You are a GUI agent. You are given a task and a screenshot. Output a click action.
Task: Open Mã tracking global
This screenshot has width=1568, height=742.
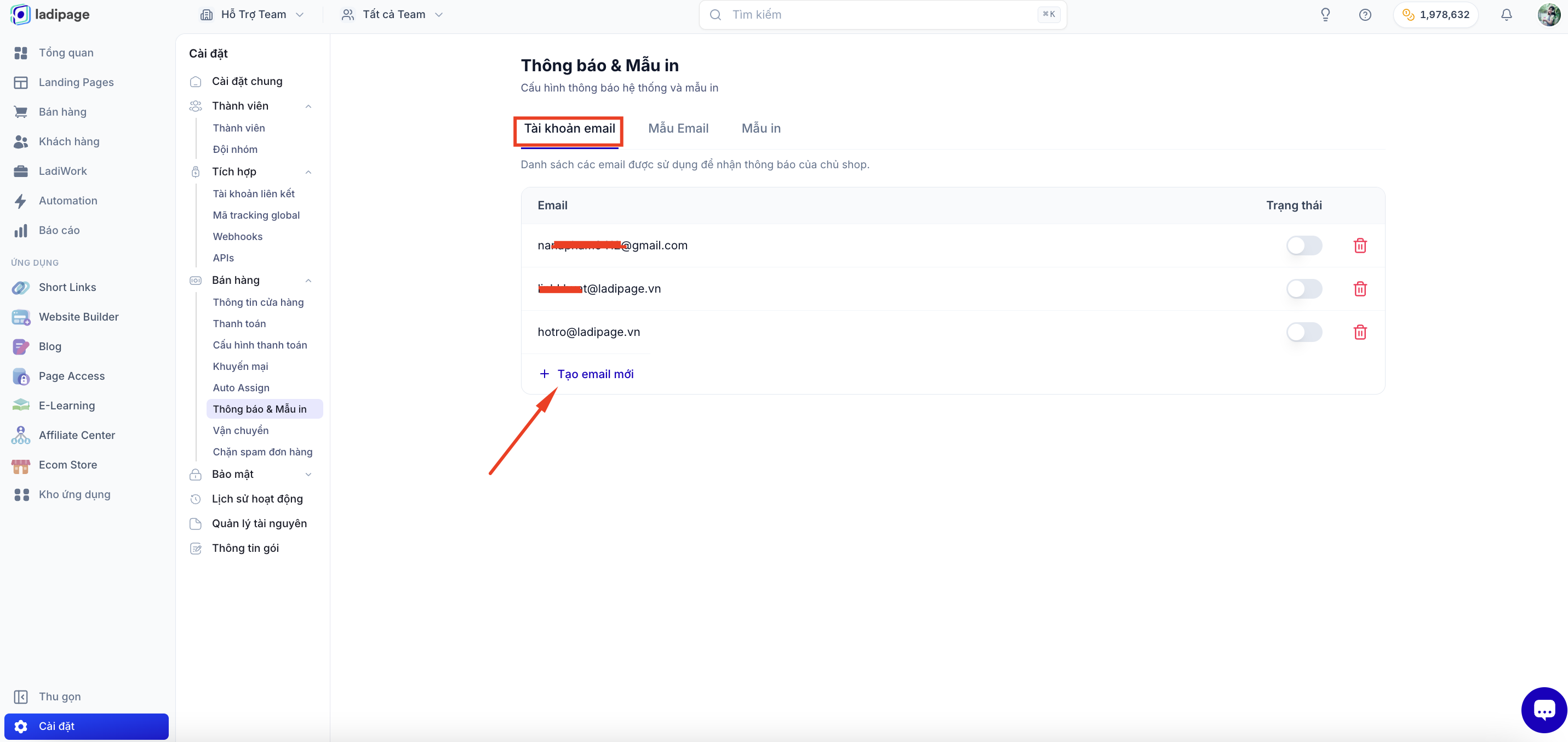[256, 215]
